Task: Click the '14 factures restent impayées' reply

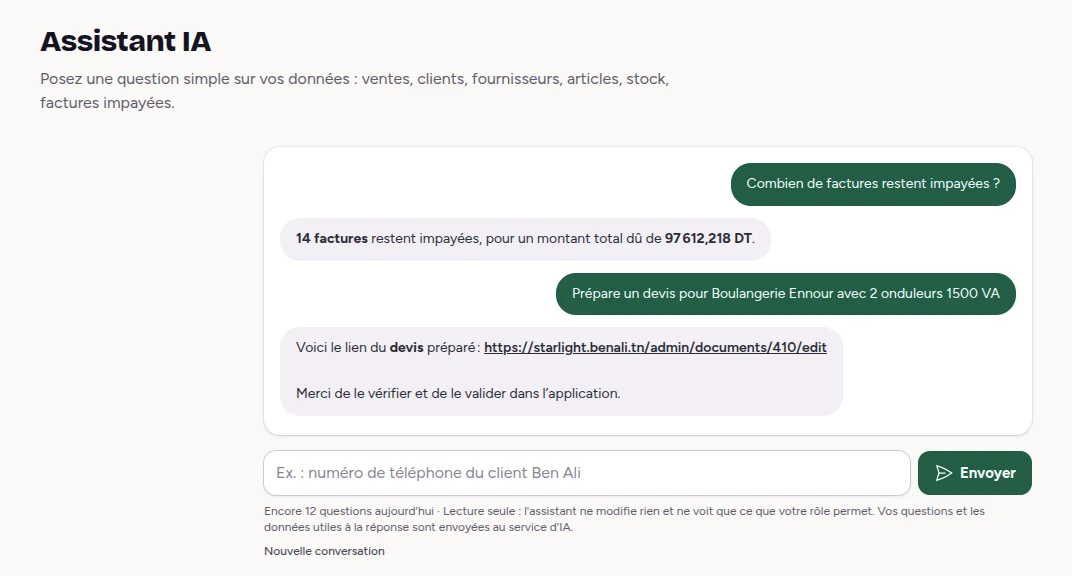Action: coord(525,238)
